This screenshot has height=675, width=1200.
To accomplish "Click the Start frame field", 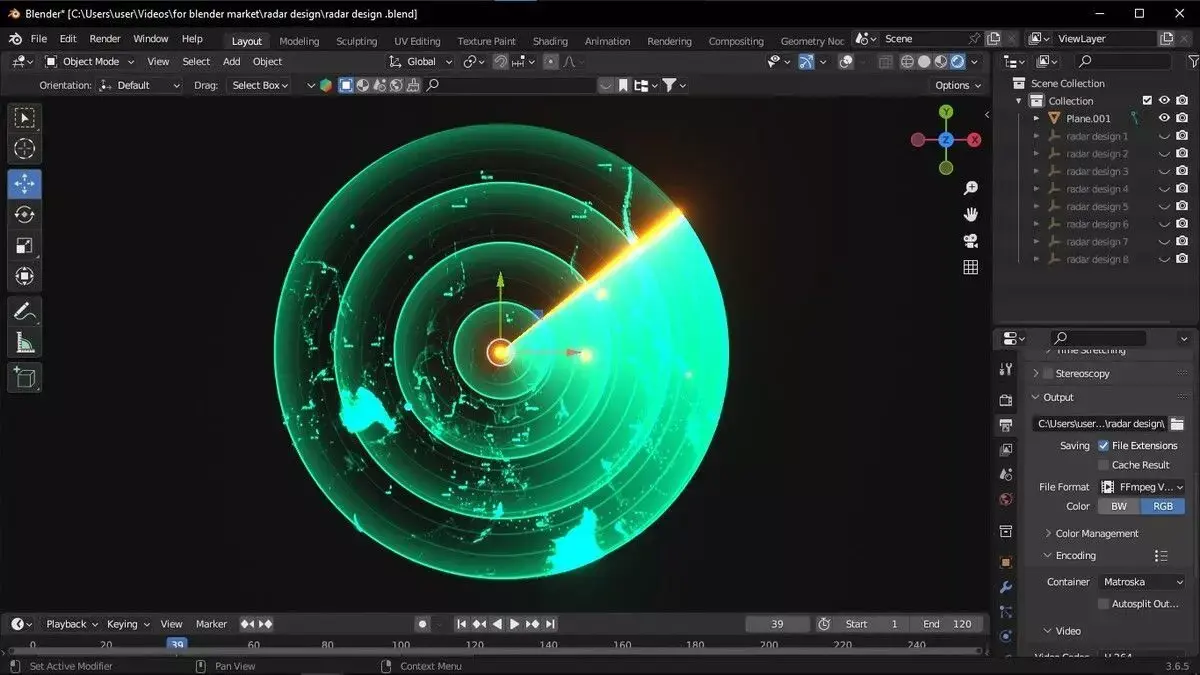I will (873, 624).
